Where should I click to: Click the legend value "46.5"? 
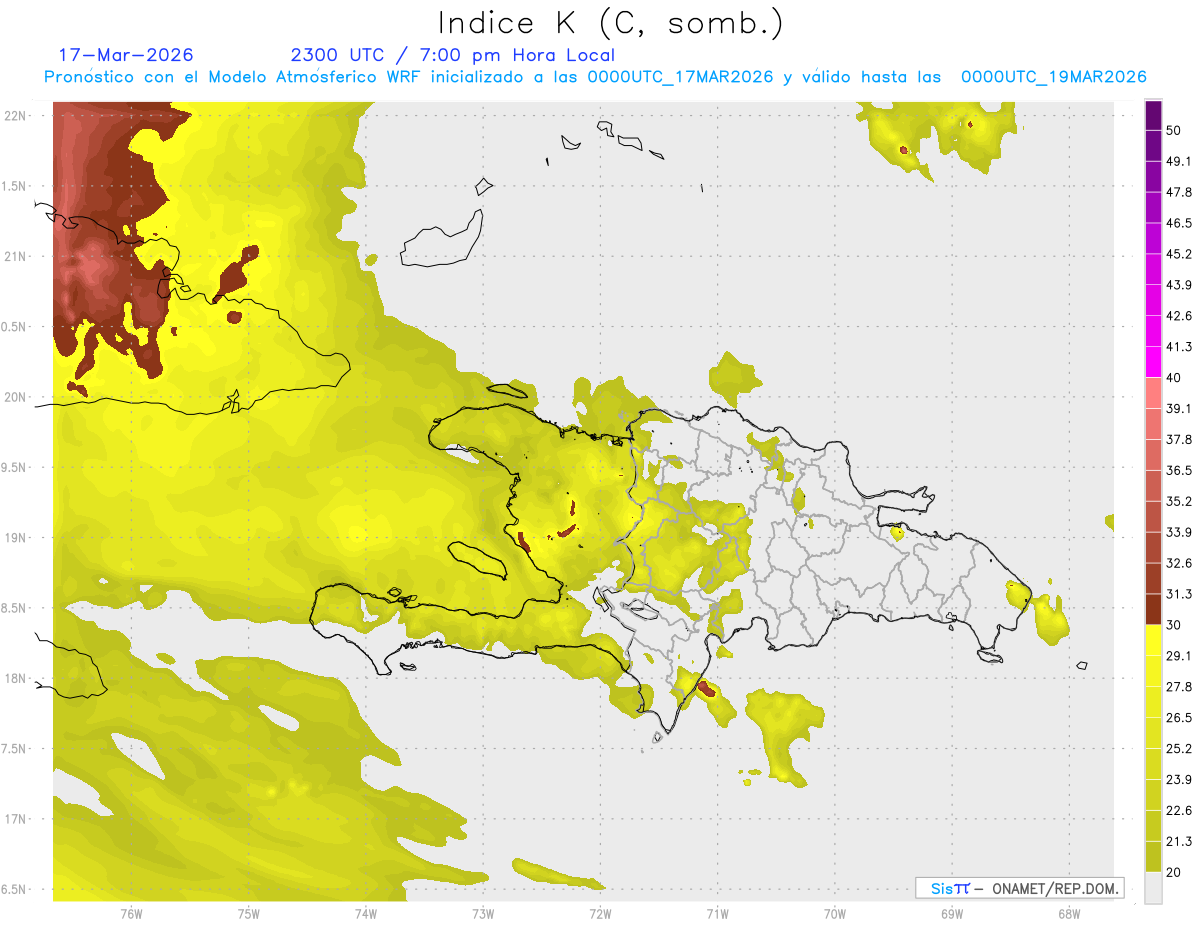1179,223
